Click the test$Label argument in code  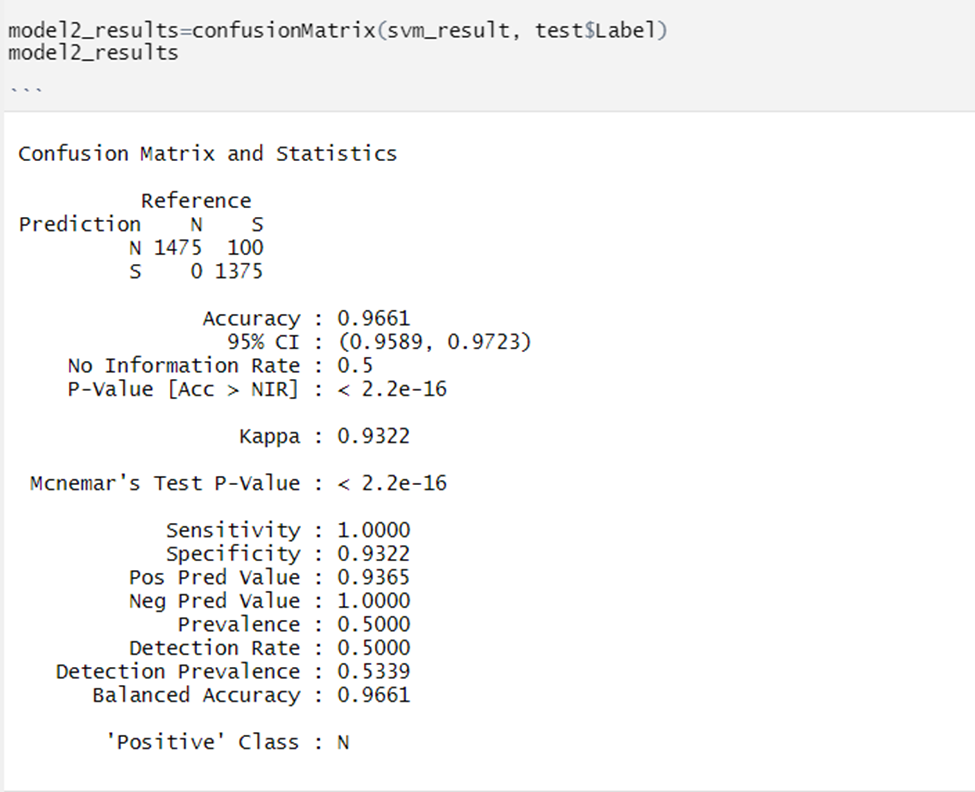(x=595, y=30)
